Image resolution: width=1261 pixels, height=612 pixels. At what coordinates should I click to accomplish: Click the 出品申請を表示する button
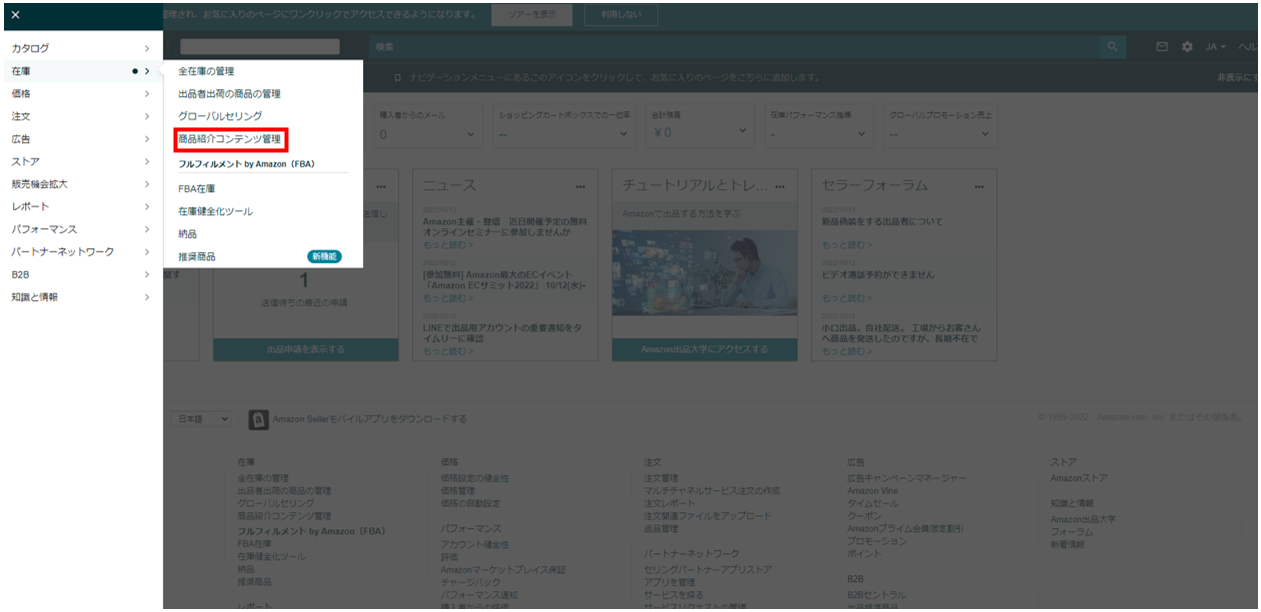point(305,349)
